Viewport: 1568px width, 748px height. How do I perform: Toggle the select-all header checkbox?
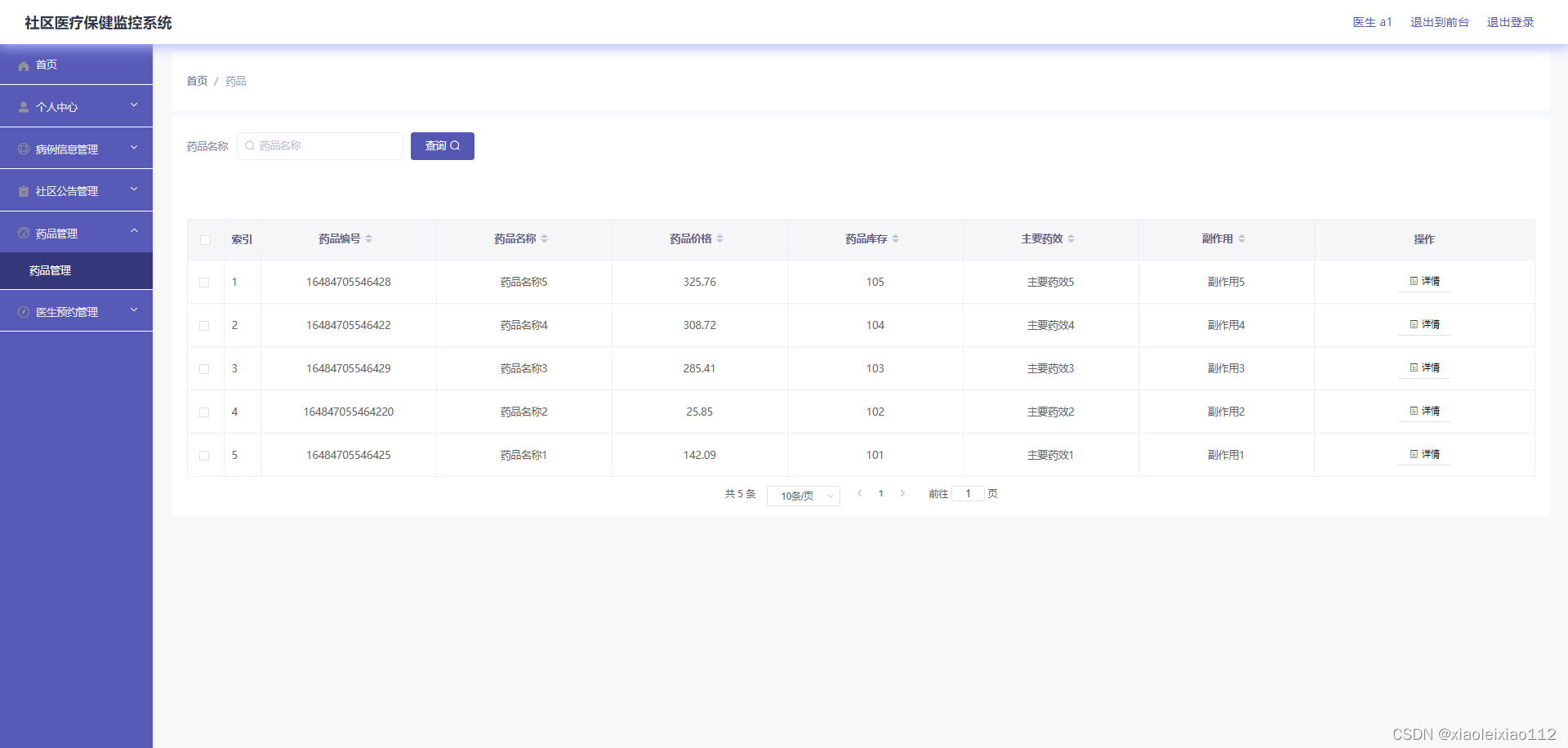pos(205,240)
